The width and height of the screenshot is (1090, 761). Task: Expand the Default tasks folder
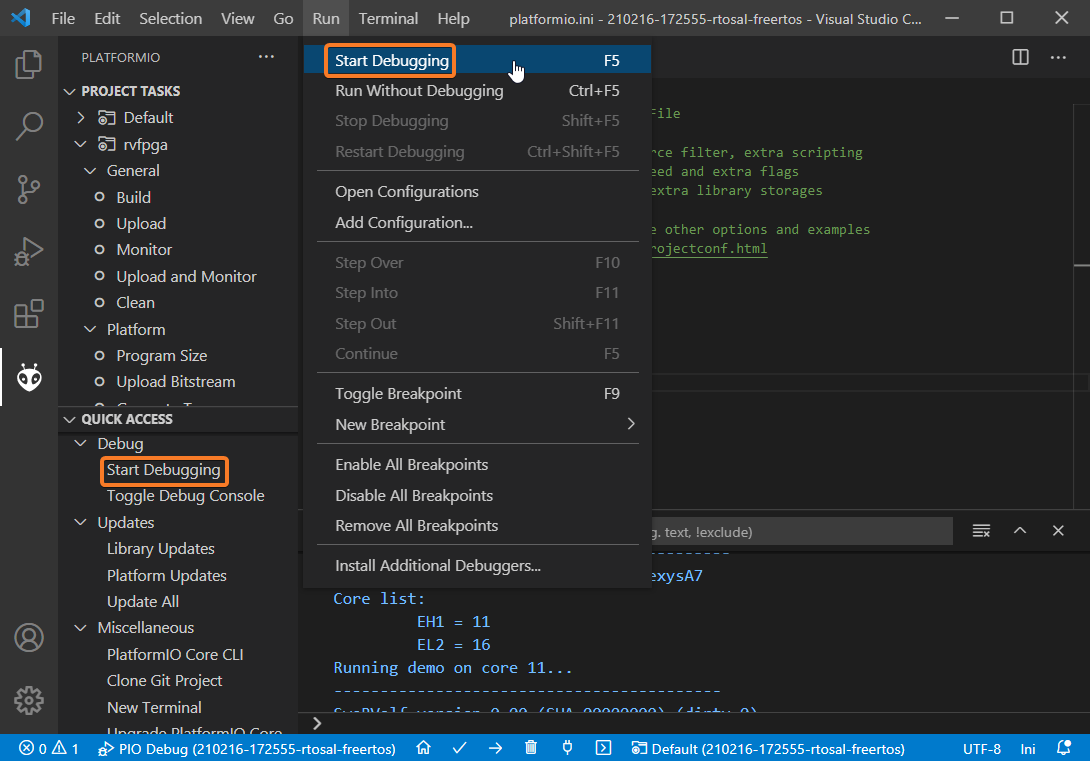click(81, 117)
